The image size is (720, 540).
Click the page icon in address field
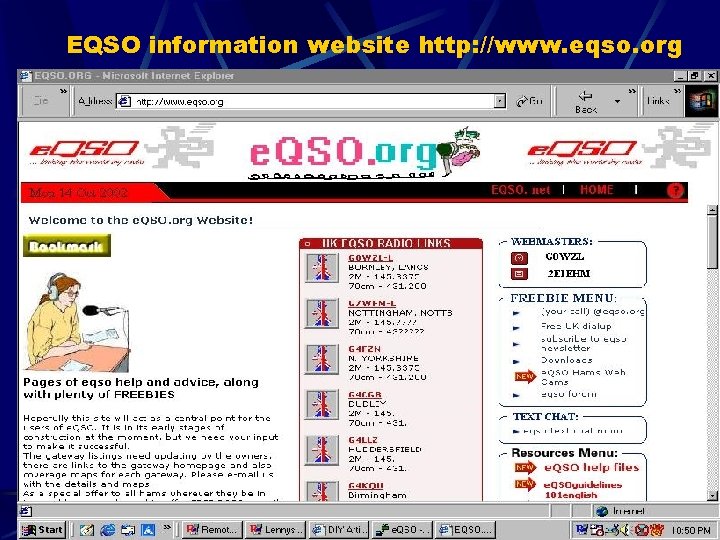(125, 101)
